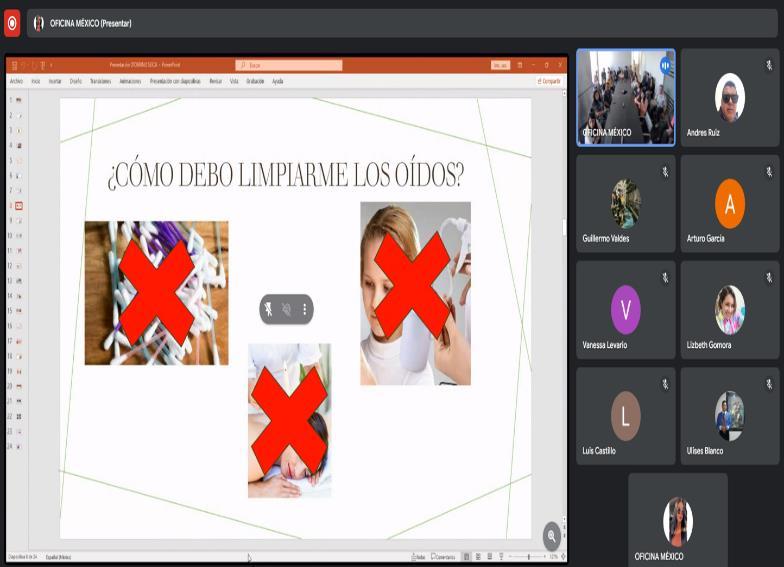Viewport: 784px width, 567px height.
Task: Switch to Normal view in PowerPoint status bar
Action: click(x=466, y=556)
